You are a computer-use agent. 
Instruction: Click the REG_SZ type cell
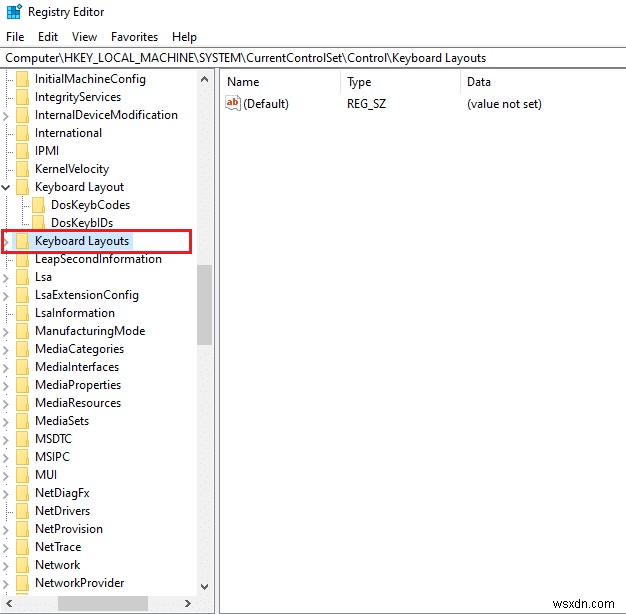[366, 104]
